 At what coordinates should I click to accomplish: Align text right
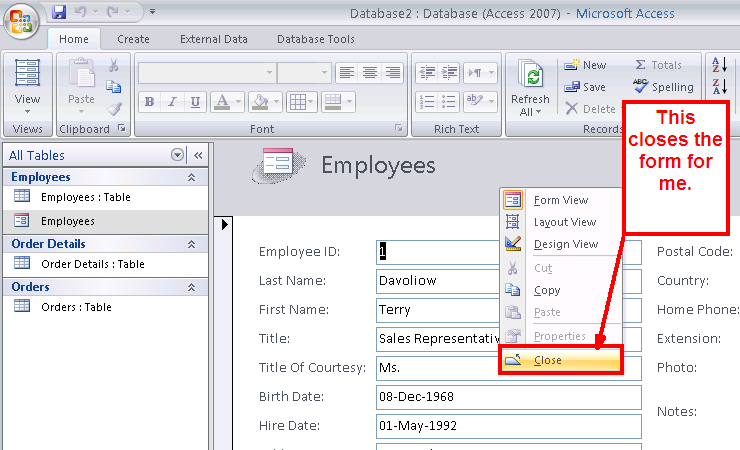pos(393,73)
